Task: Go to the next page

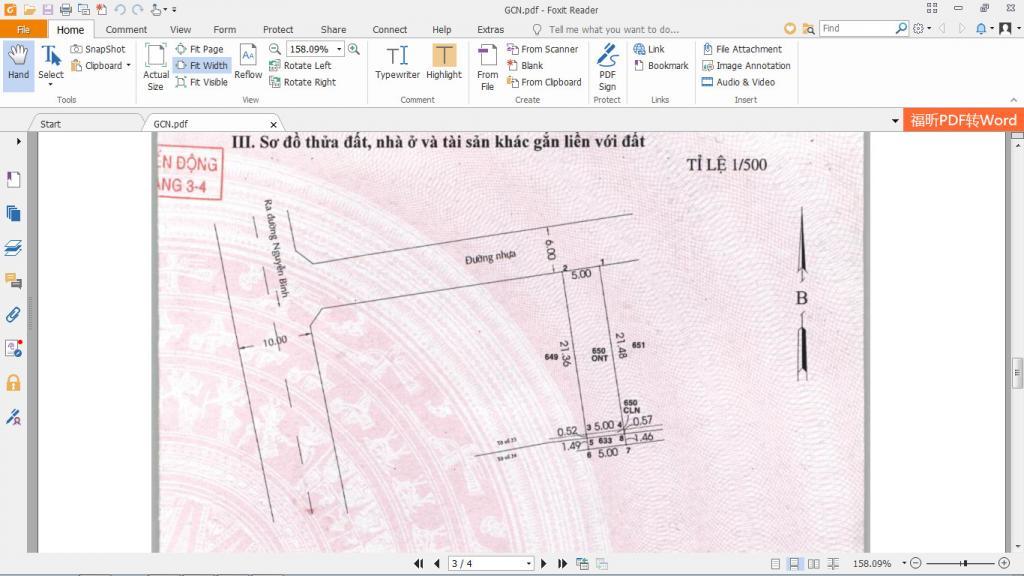Action: coord(545,564)
